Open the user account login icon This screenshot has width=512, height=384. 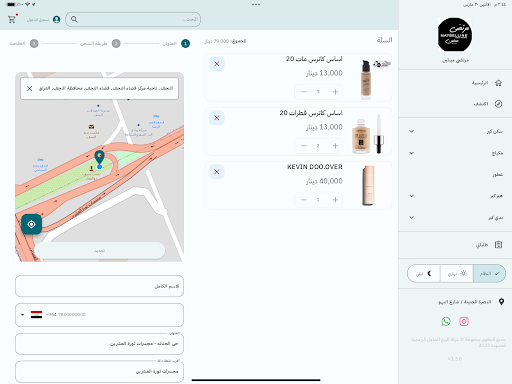pyautogui.click(x=57, y=20)
